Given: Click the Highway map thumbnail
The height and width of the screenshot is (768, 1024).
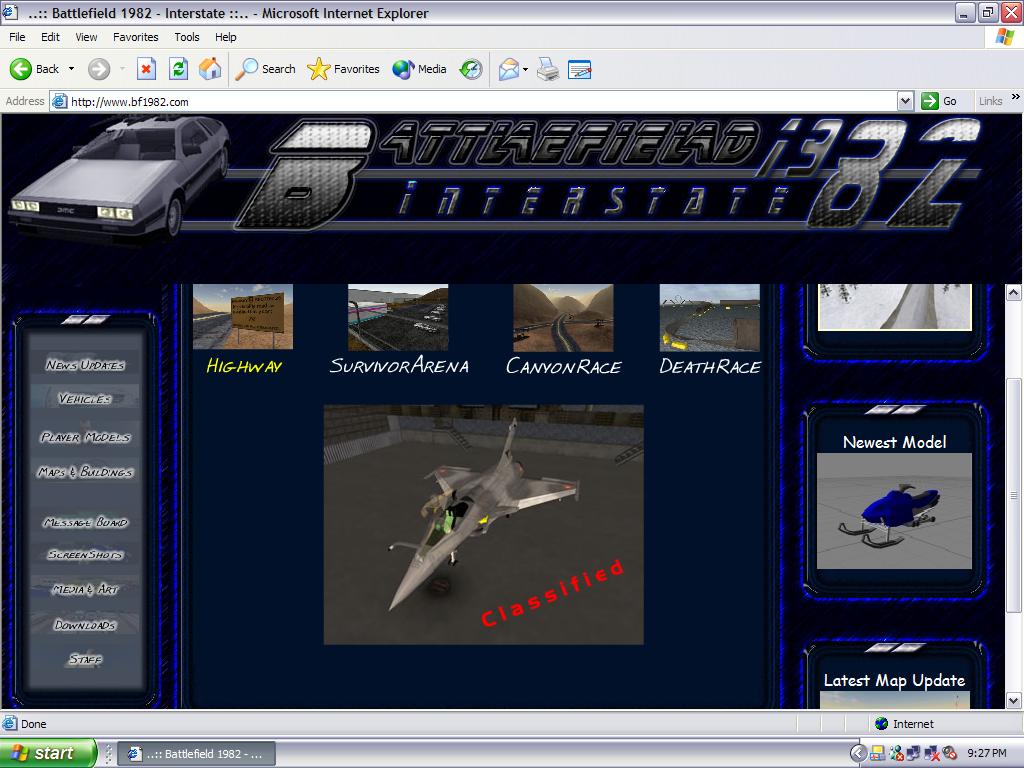Looking at the screenshot, I should [x=243, y=317].
